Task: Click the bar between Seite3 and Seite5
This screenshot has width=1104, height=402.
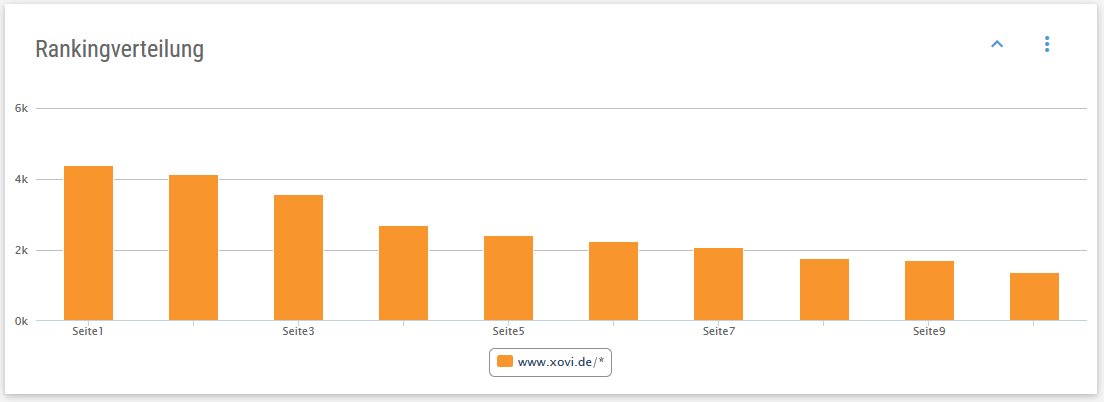Action: point(403,273)
